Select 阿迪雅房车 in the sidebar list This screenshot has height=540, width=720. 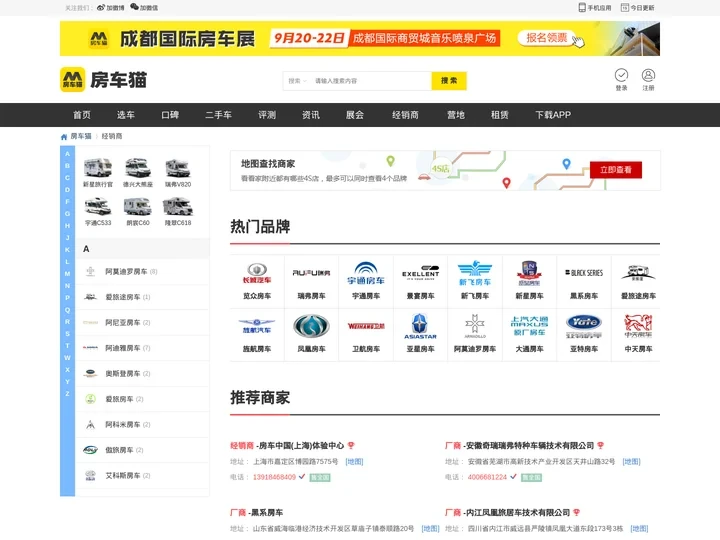click(x=142, y=348)
